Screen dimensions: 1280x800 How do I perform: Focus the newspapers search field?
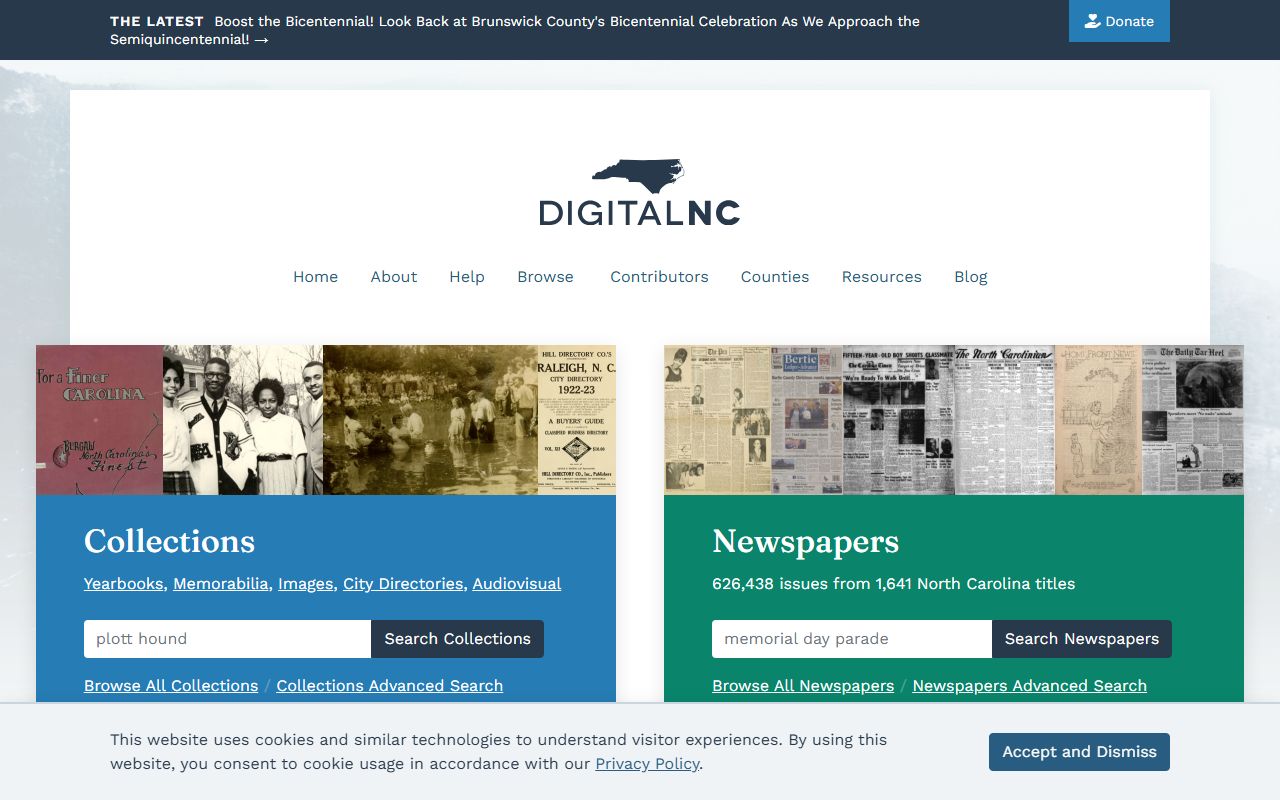[852, 639]
